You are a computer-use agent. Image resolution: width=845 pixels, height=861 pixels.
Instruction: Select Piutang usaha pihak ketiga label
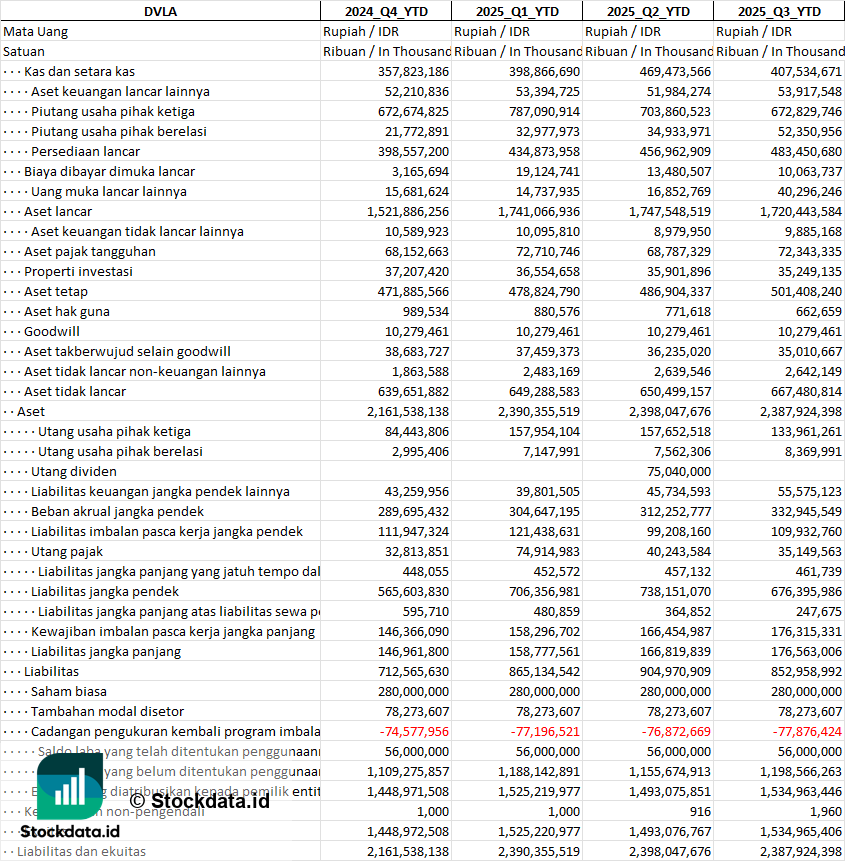[113, 111]
